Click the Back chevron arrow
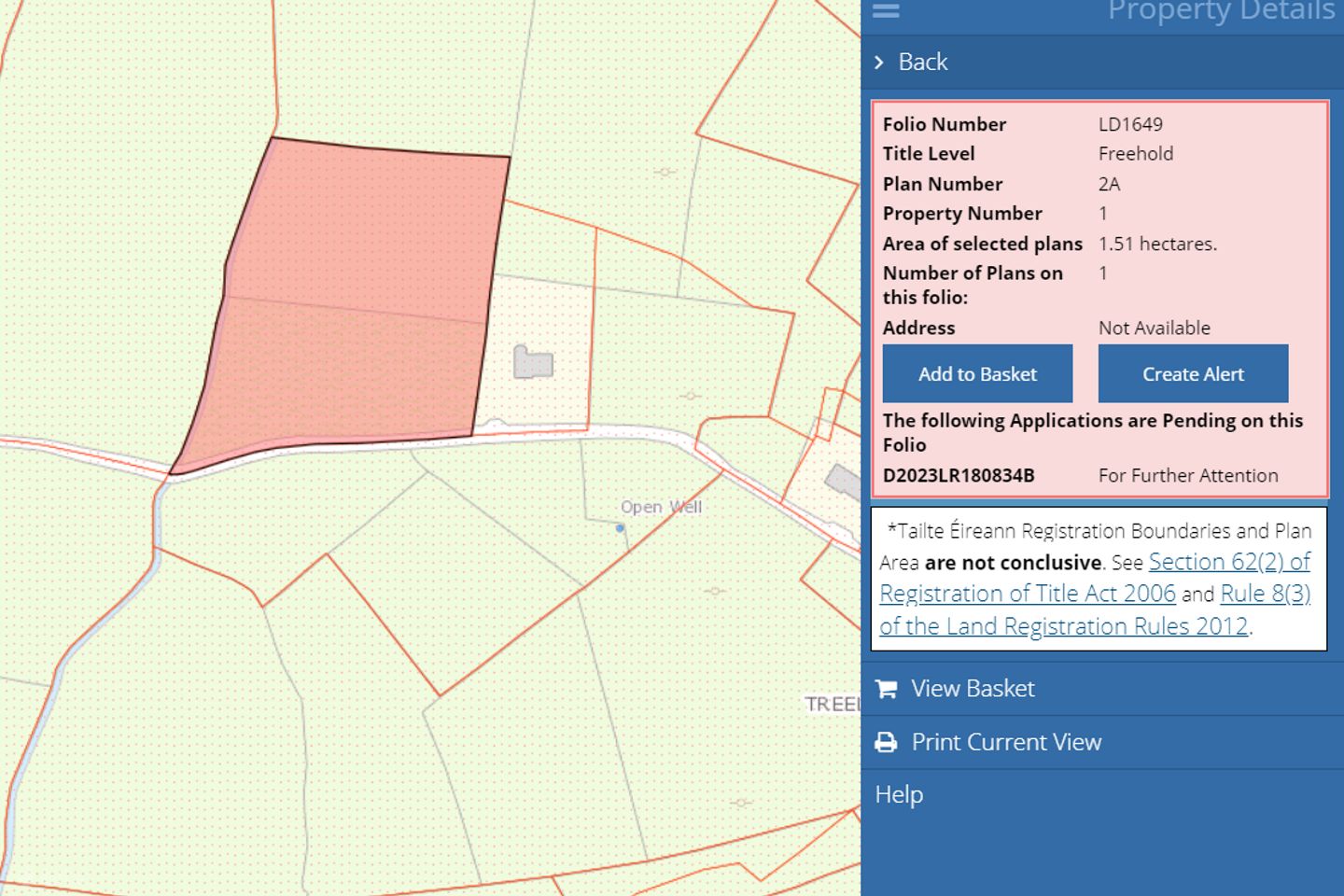Screen dimensions: 1344x896 [878, 63]
